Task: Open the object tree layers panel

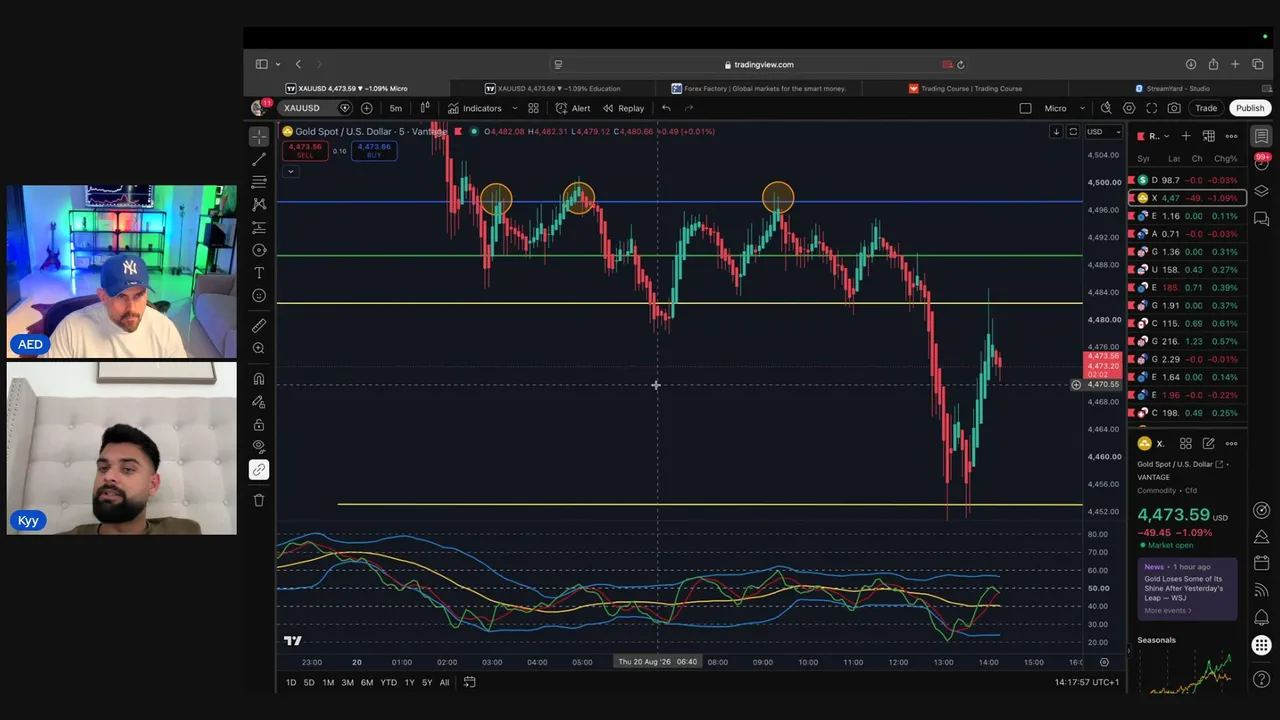Action: (x=1262, y=191)
